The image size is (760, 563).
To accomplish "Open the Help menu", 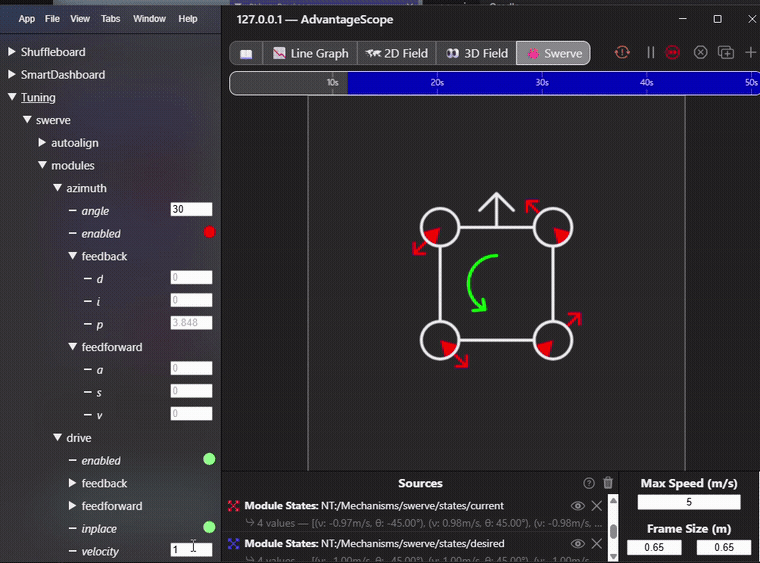I will (x=188, y=19).
